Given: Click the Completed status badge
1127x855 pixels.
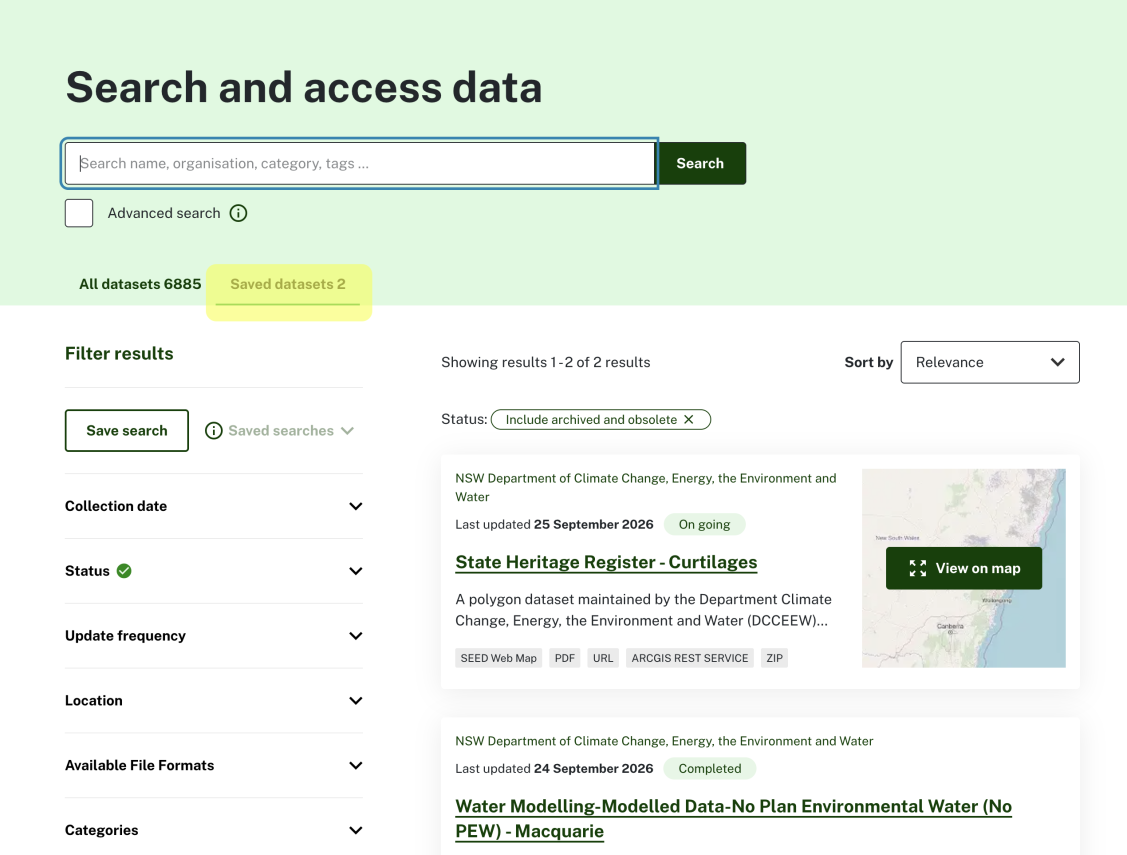Looking at the screenshot, I should [709, 769].
